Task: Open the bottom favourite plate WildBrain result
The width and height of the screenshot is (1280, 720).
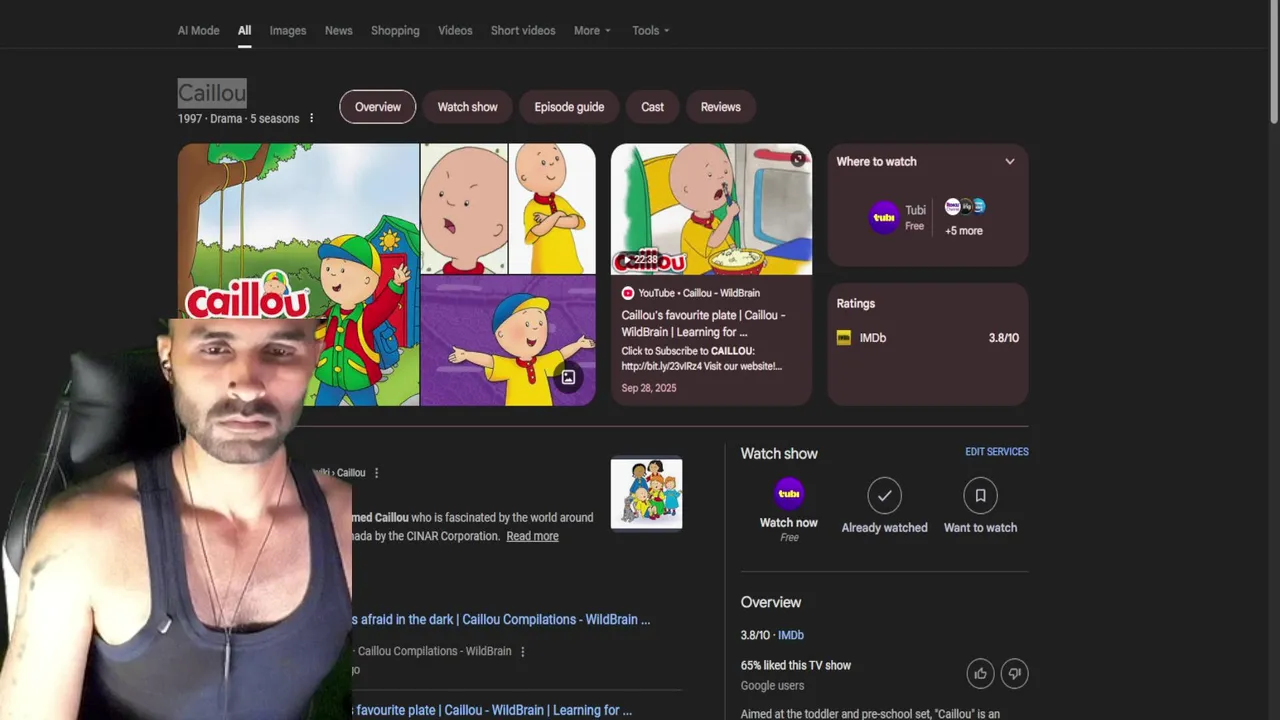Action: [x=492, y=710]
